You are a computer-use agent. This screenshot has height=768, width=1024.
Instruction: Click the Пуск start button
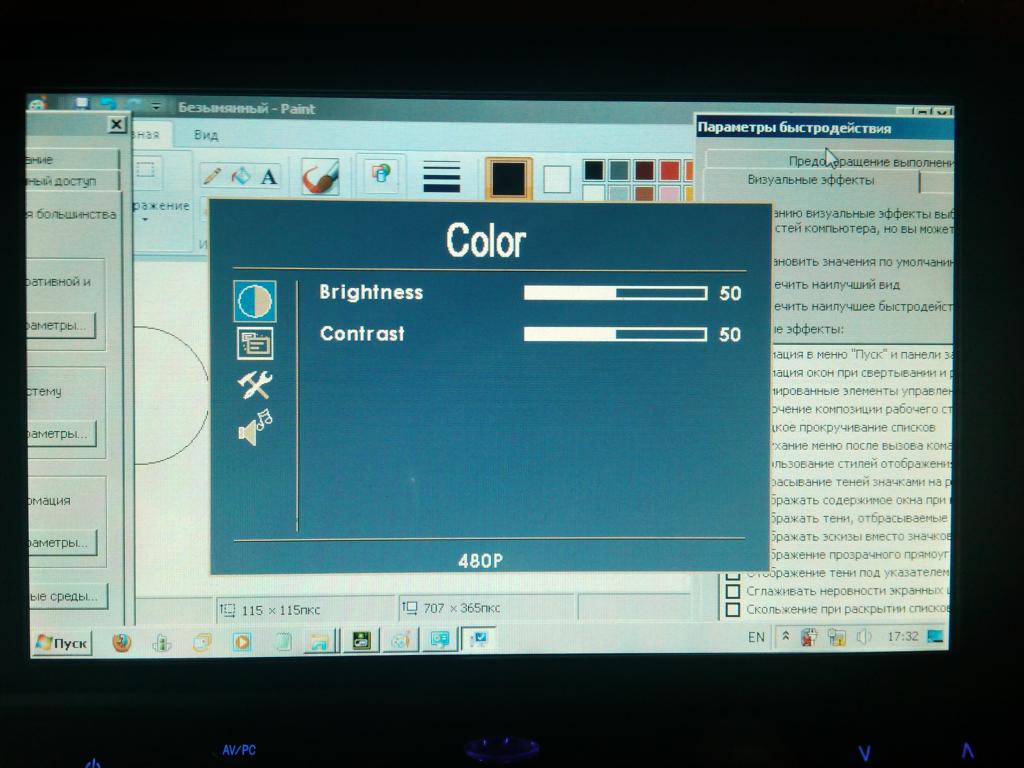pyautogui.click(x=62, y=643)
